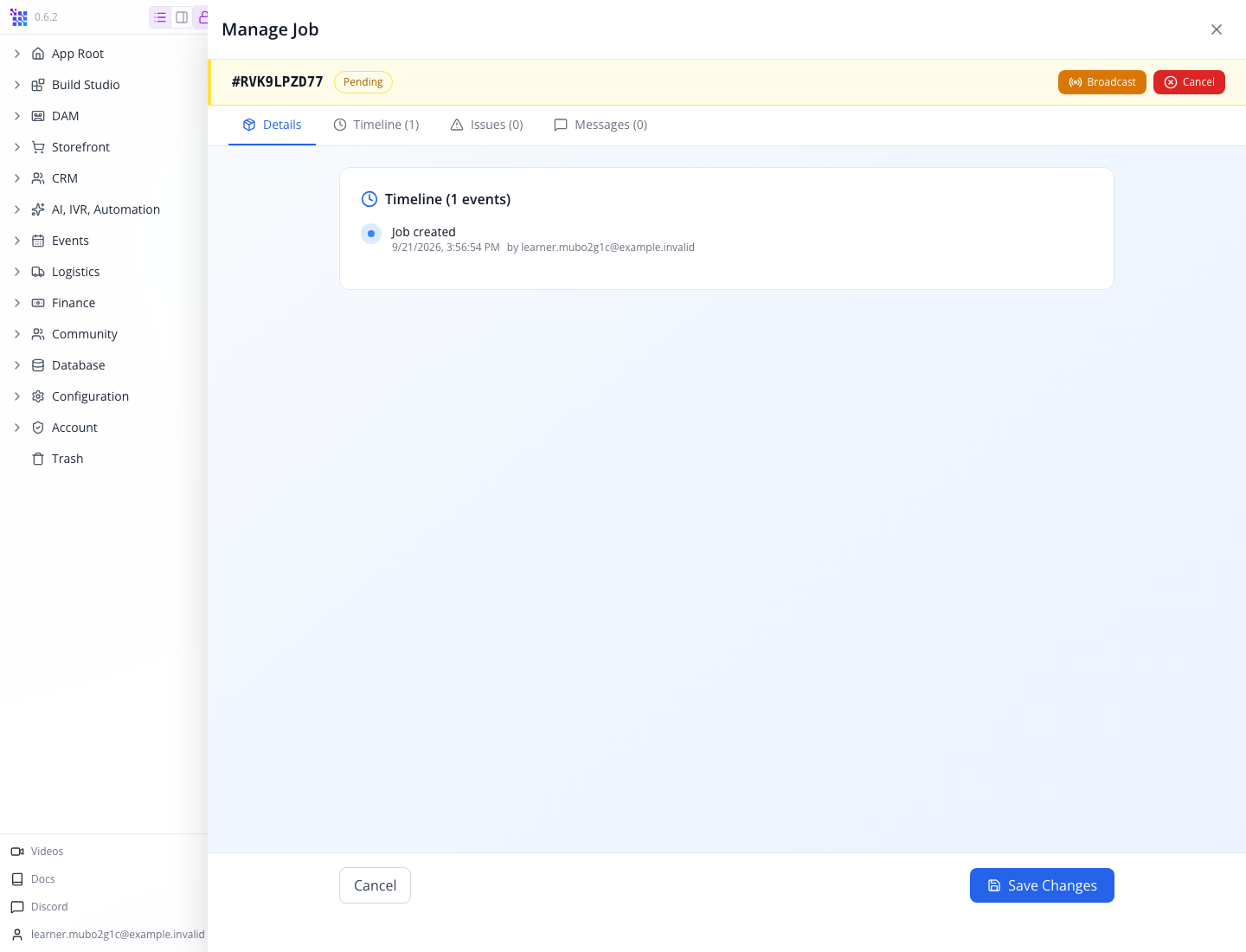Close the Manage Job panel
This screenshot has height=952, width=1246.
click(1217, 29)
